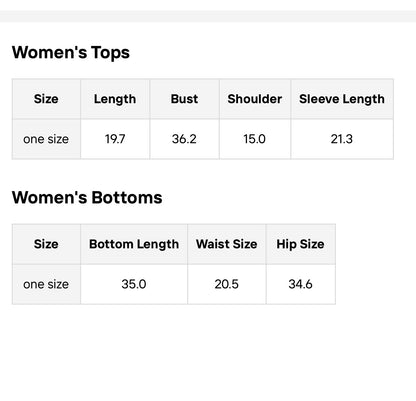Select the Size header in Bottoms table
Image resolution: width=416 pixels, height=401 pixels.
[x=46, y=244]
